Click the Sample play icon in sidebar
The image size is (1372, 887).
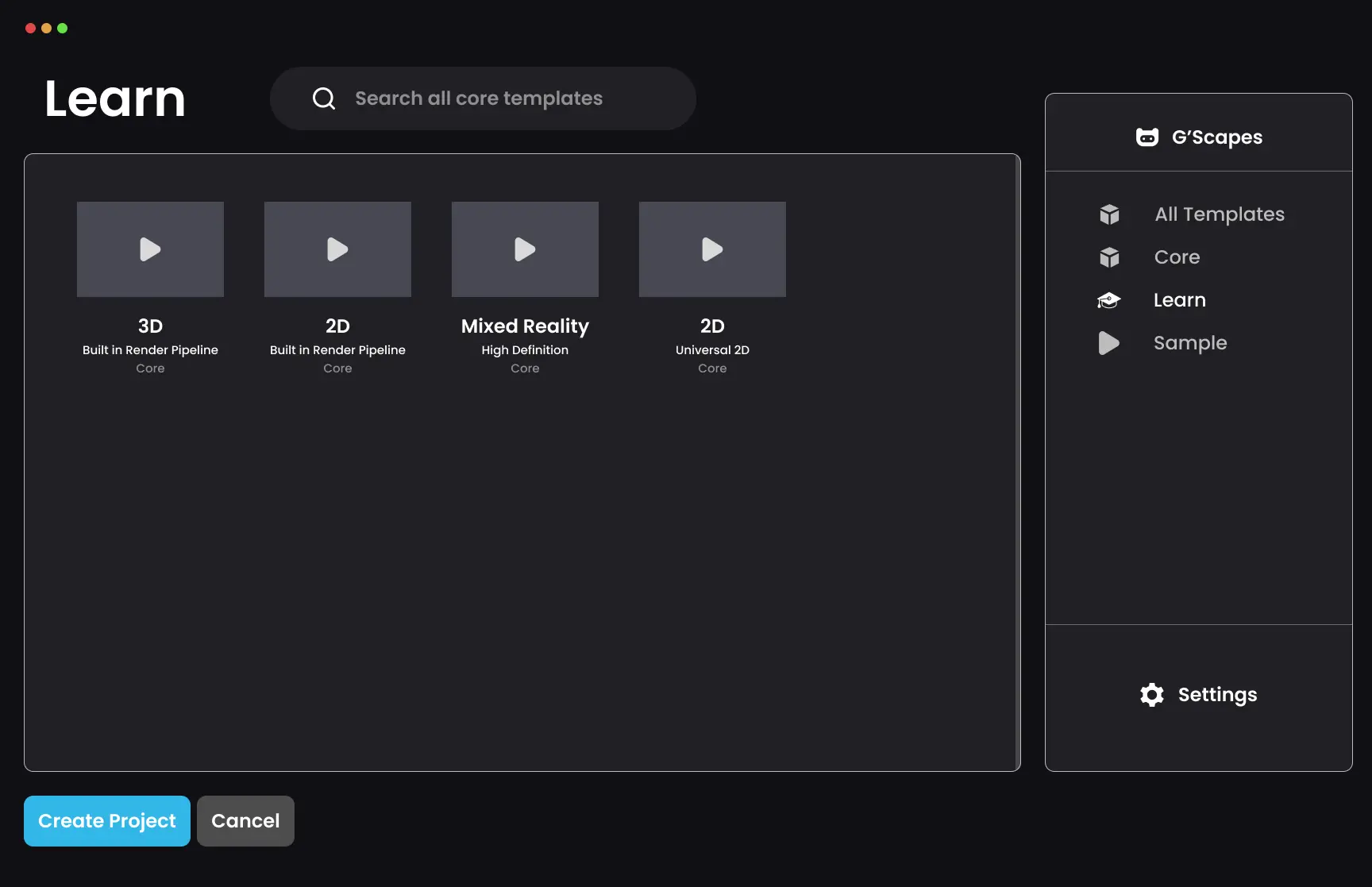(1109, 343)
